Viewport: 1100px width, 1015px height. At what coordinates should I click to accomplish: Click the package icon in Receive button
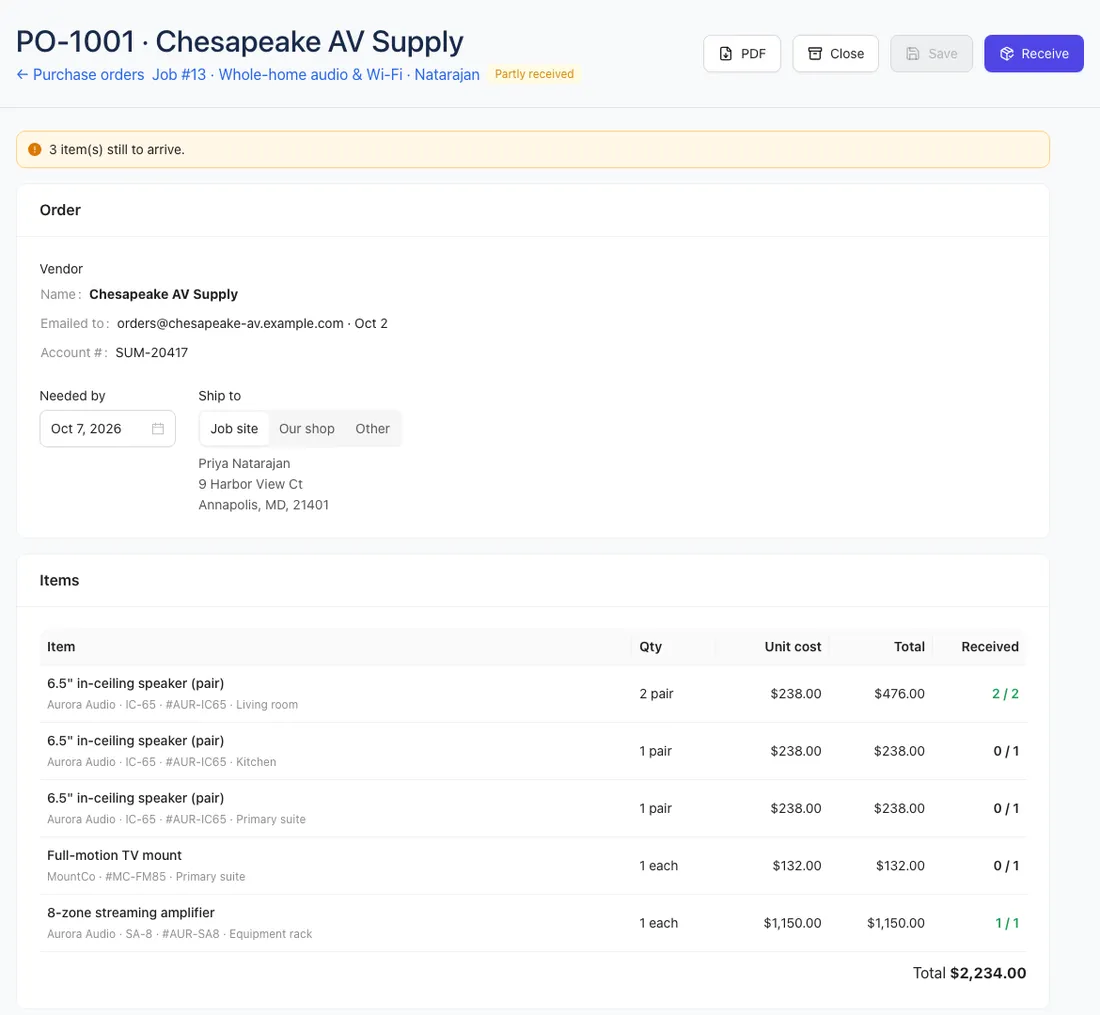coord(1007,54)
